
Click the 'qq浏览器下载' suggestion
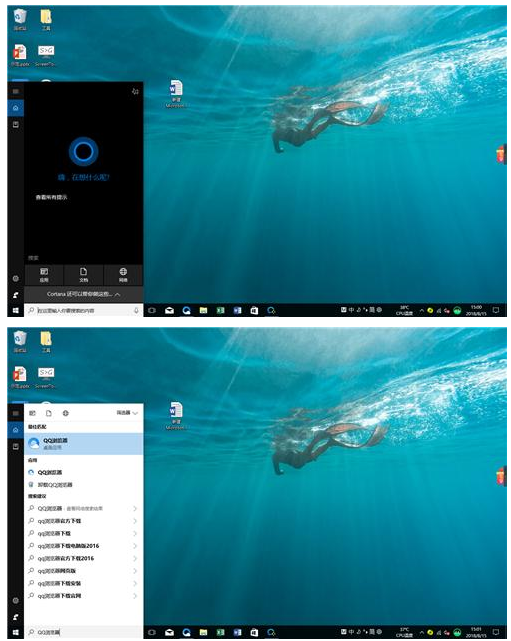pos(83,533)
